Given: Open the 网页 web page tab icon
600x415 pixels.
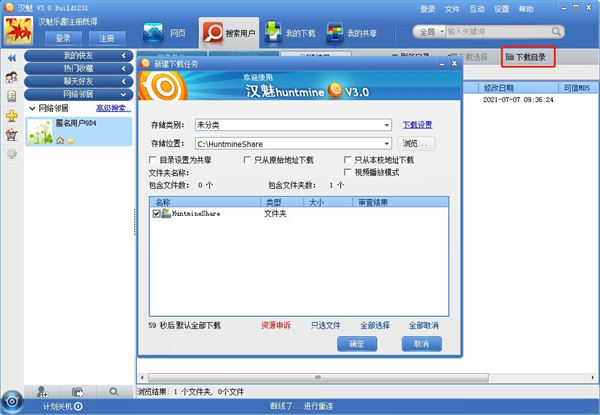Looking at the screenshot, I should (x=153, y=32).
